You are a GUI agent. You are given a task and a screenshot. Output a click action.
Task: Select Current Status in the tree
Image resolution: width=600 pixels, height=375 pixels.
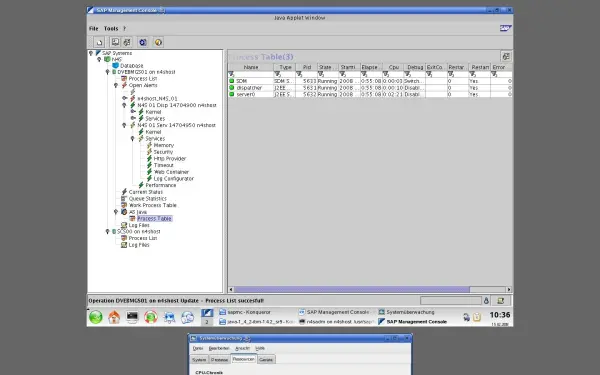point(145,192)
